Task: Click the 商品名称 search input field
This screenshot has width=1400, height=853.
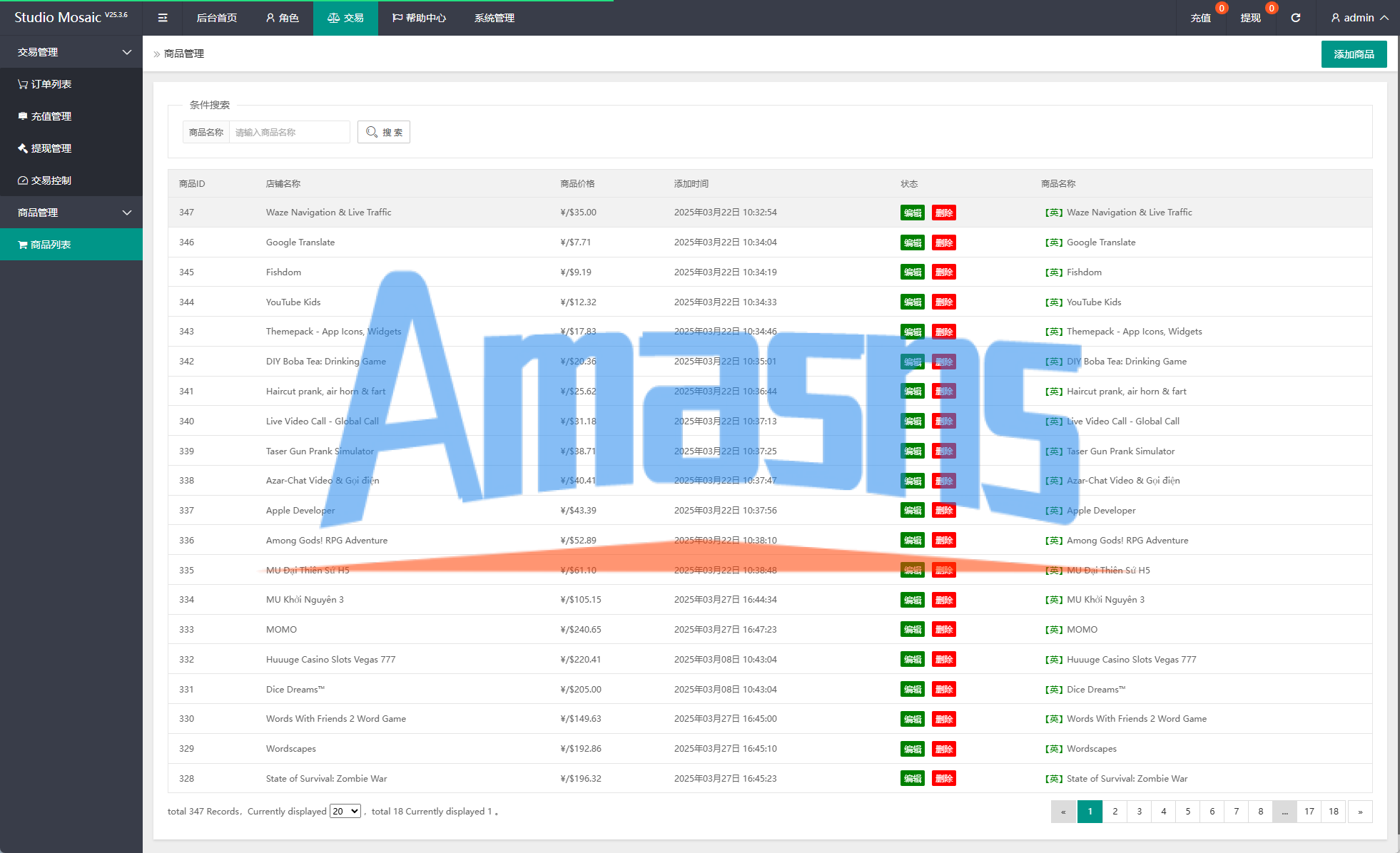Action: point(289,132)
